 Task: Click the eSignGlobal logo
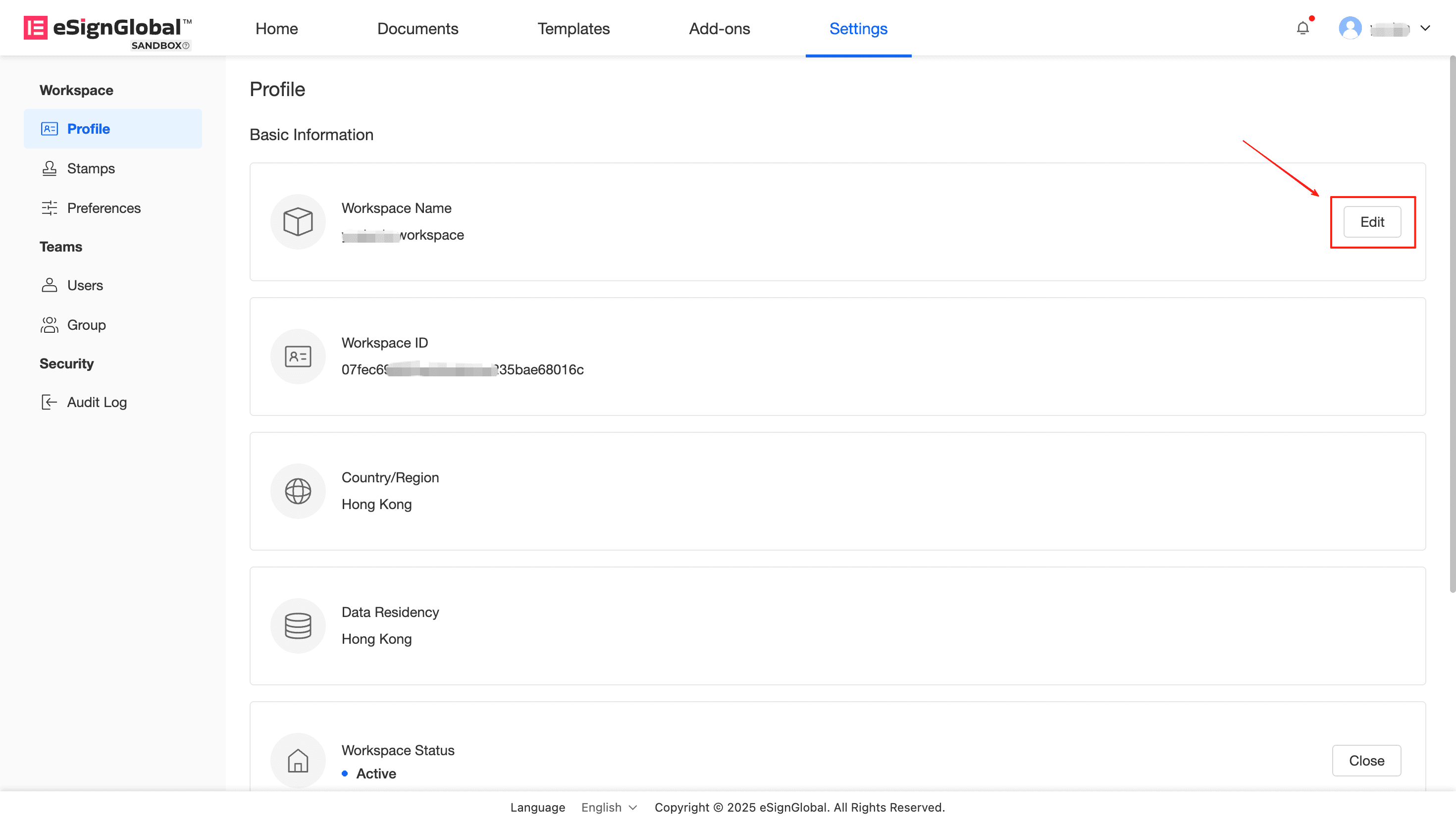pos(107,28)
